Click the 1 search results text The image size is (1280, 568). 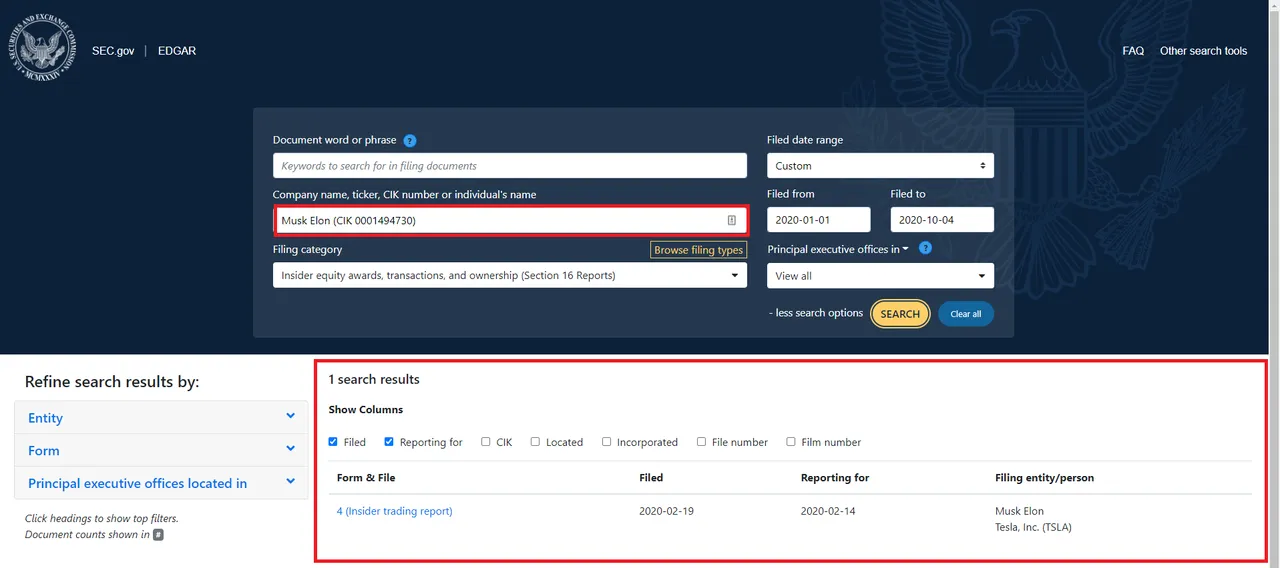coord(374,380)
